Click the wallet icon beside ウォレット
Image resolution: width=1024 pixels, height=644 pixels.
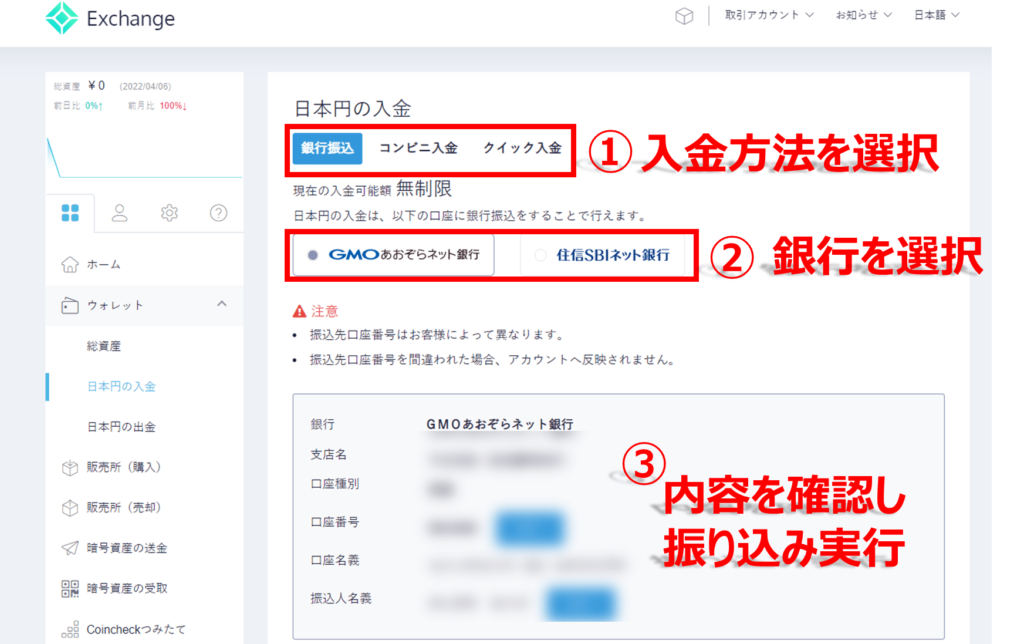70,306
